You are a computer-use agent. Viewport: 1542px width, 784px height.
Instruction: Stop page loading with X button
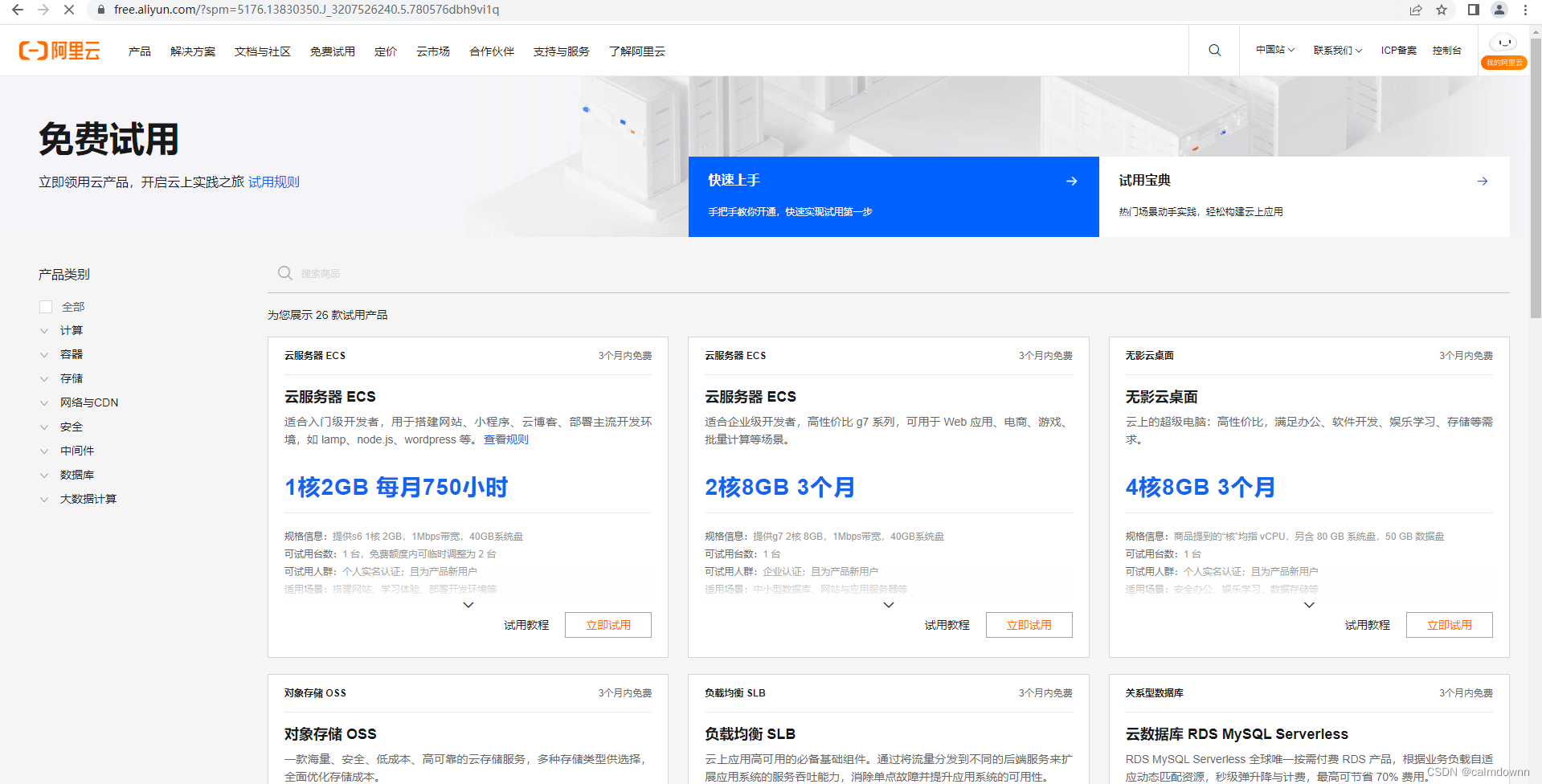pyautogui.click(x=69, y=10)
